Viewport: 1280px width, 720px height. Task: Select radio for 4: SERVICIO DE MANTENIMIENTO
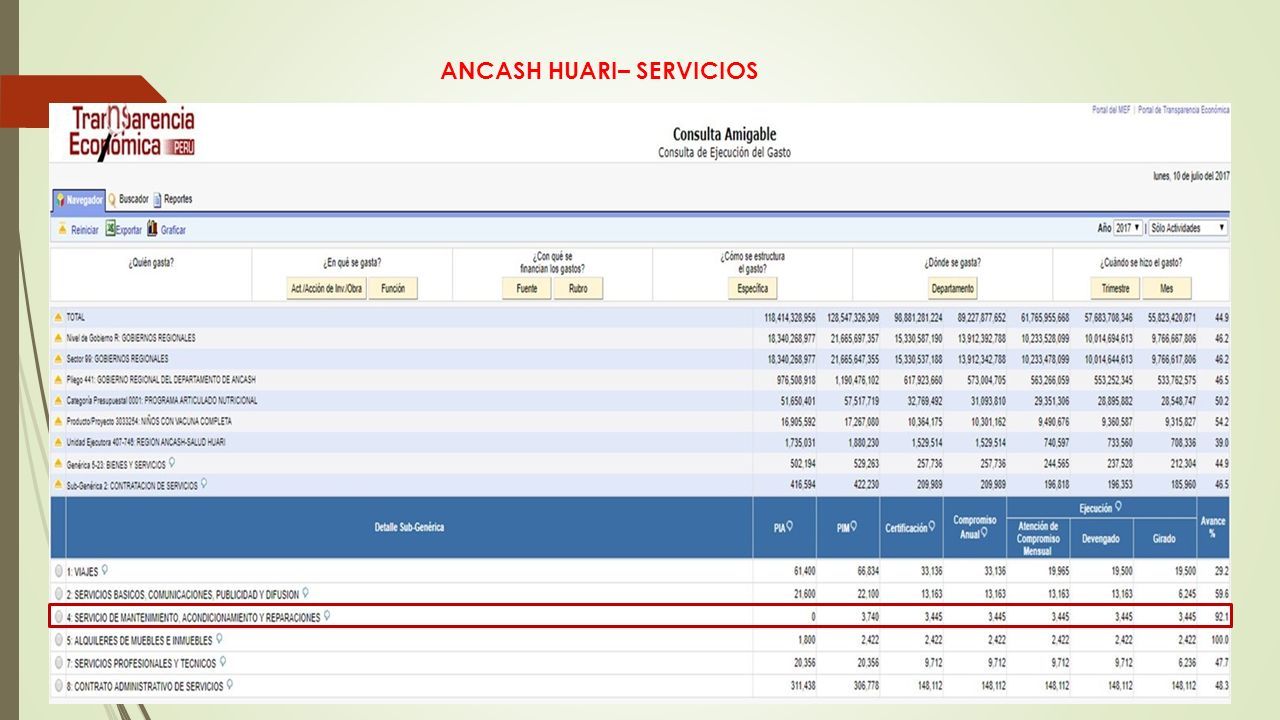59,617
